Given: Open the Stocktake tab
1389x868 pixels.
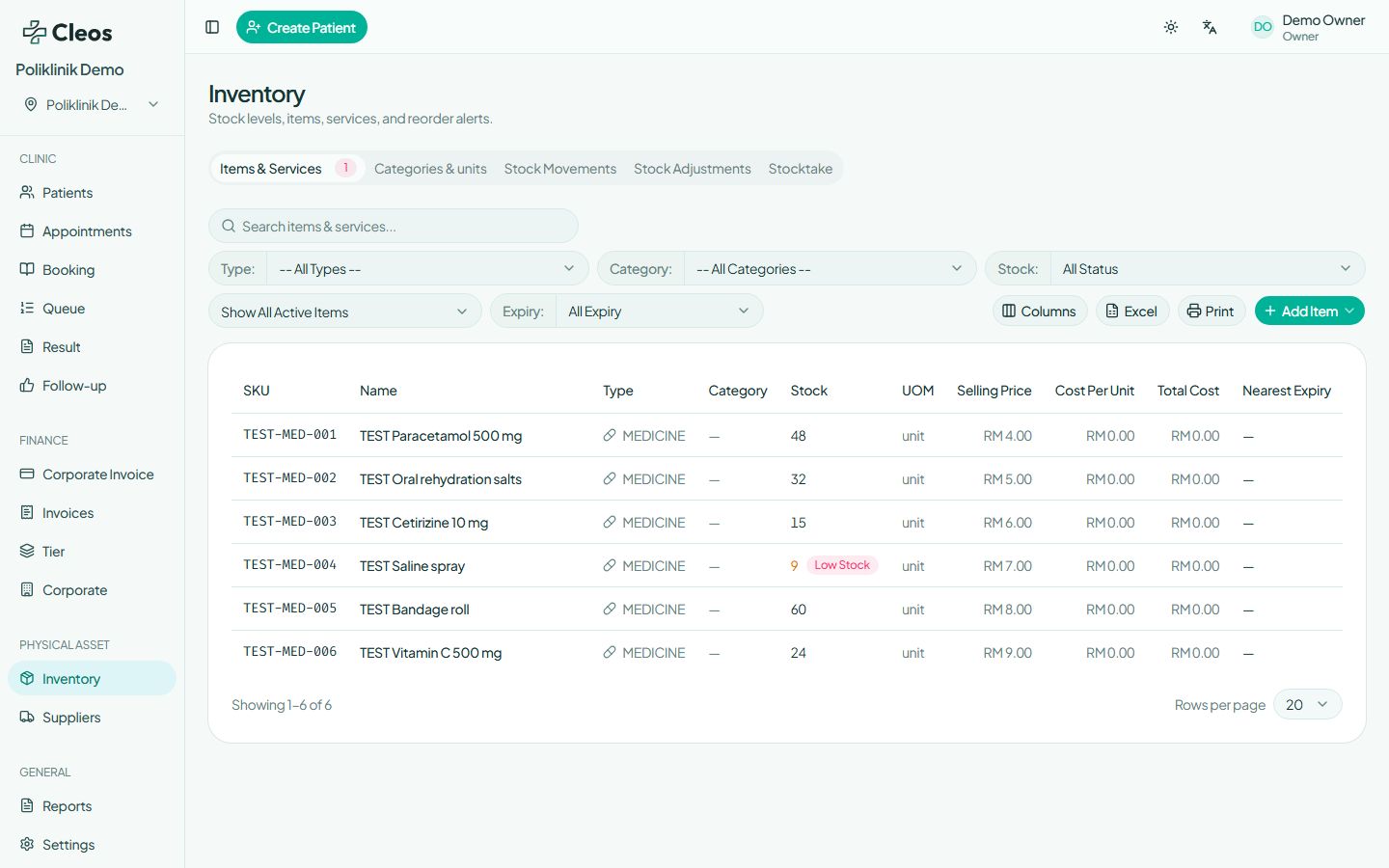Looking at the screenshot, I should coord(800,169).
